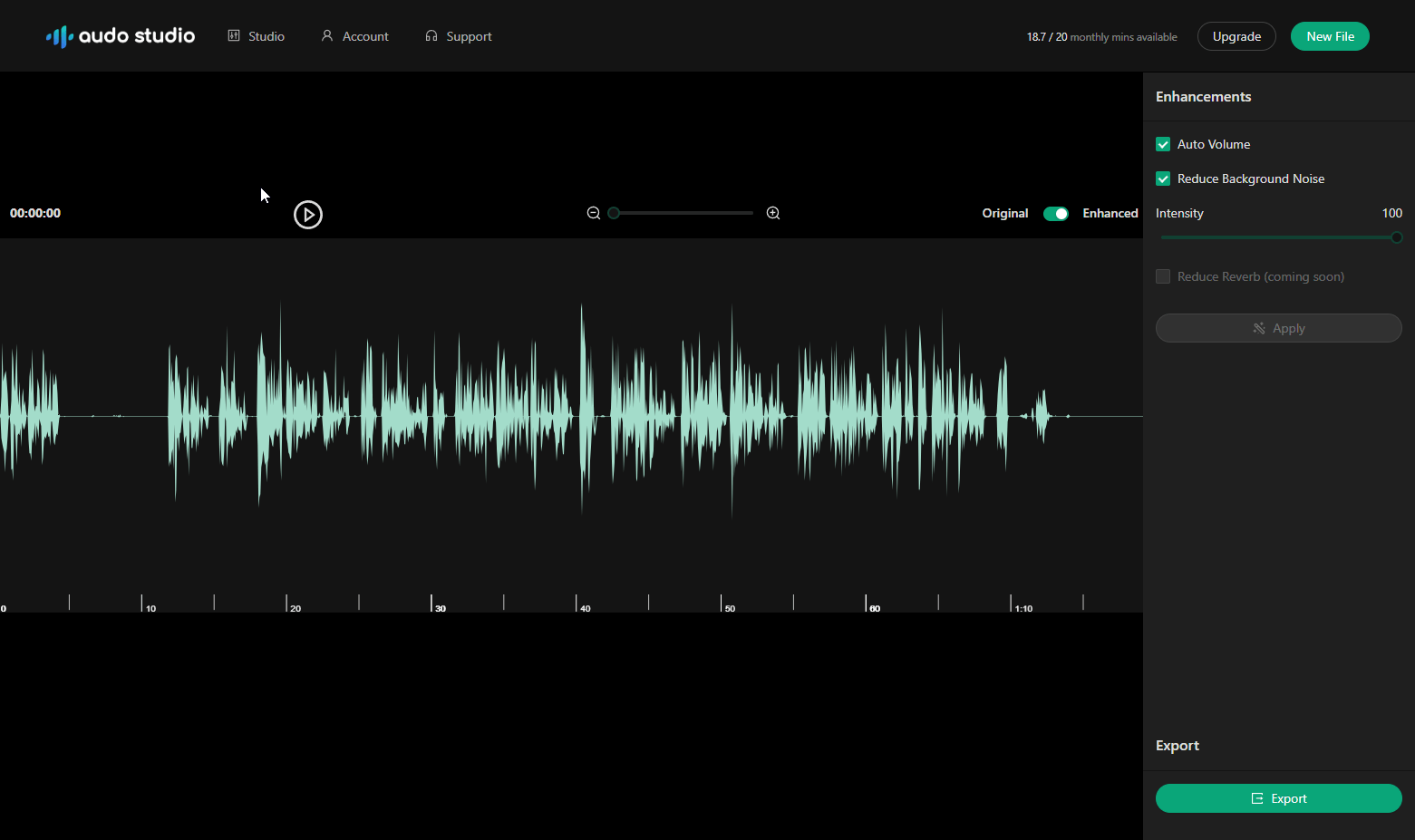Click the 50 second timeline marker

pyautogui.click(x=731, y=608)
